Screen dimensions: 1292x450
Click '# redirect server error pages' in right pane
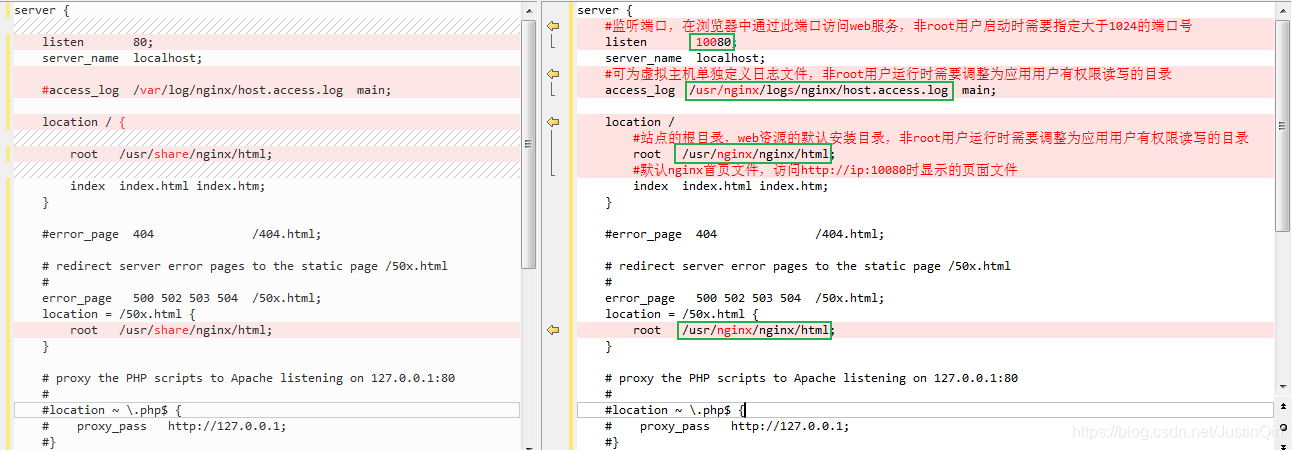[x=808, y=266]
